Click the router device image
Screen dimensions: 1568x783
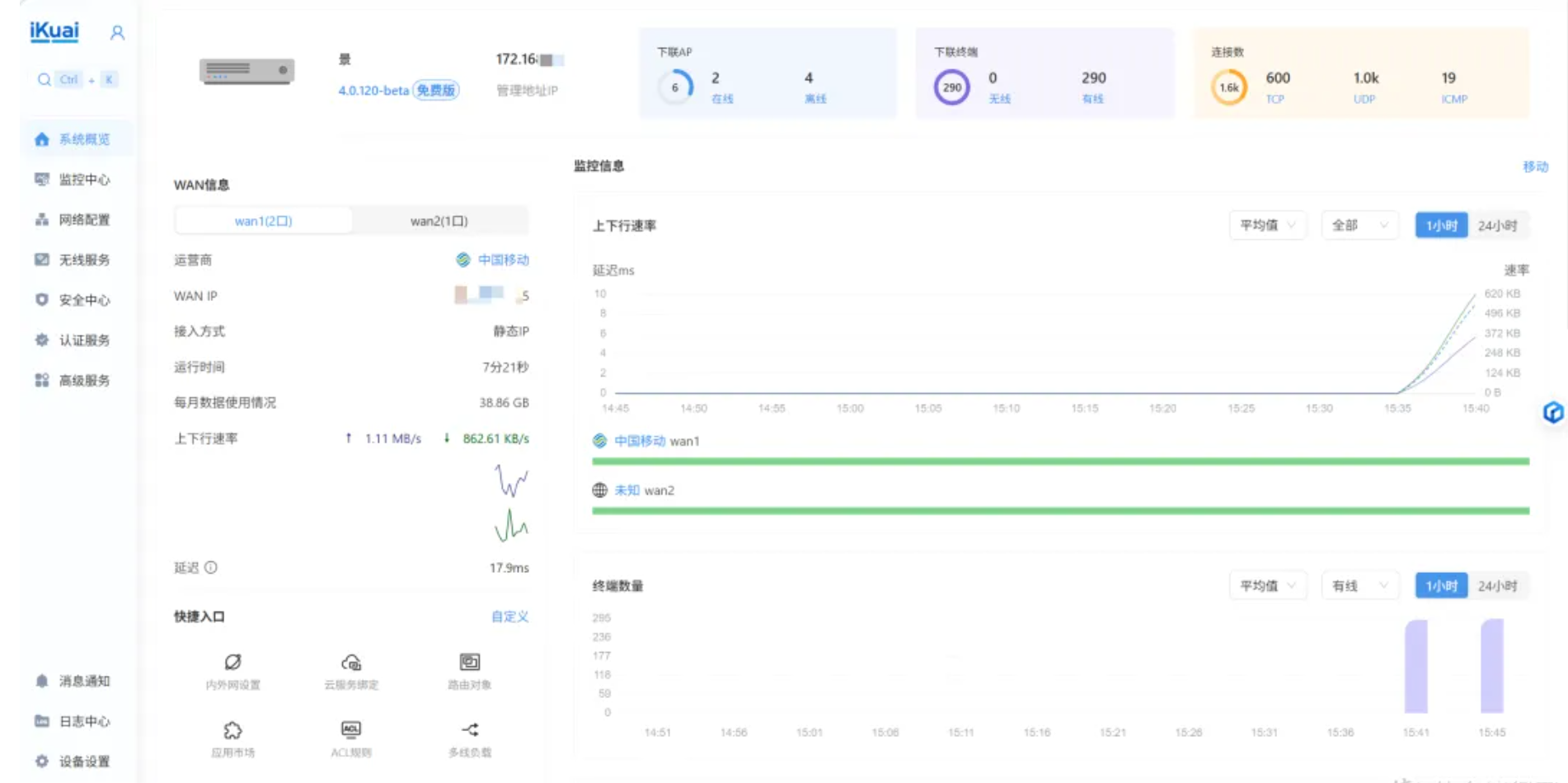point(247,72)
